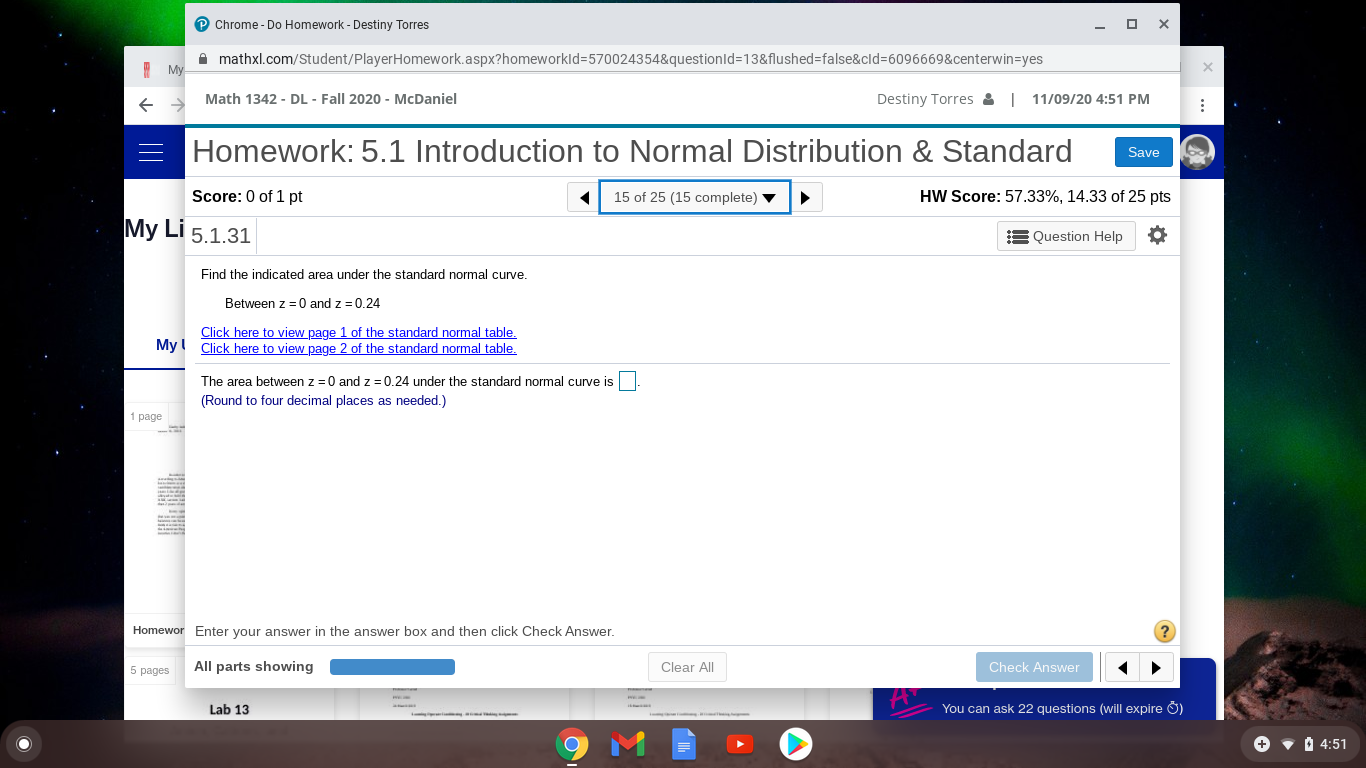Click the 'Score: 0 of 1 pt' text
Viewport: 1366px width, 768px height.
(247, 197)
